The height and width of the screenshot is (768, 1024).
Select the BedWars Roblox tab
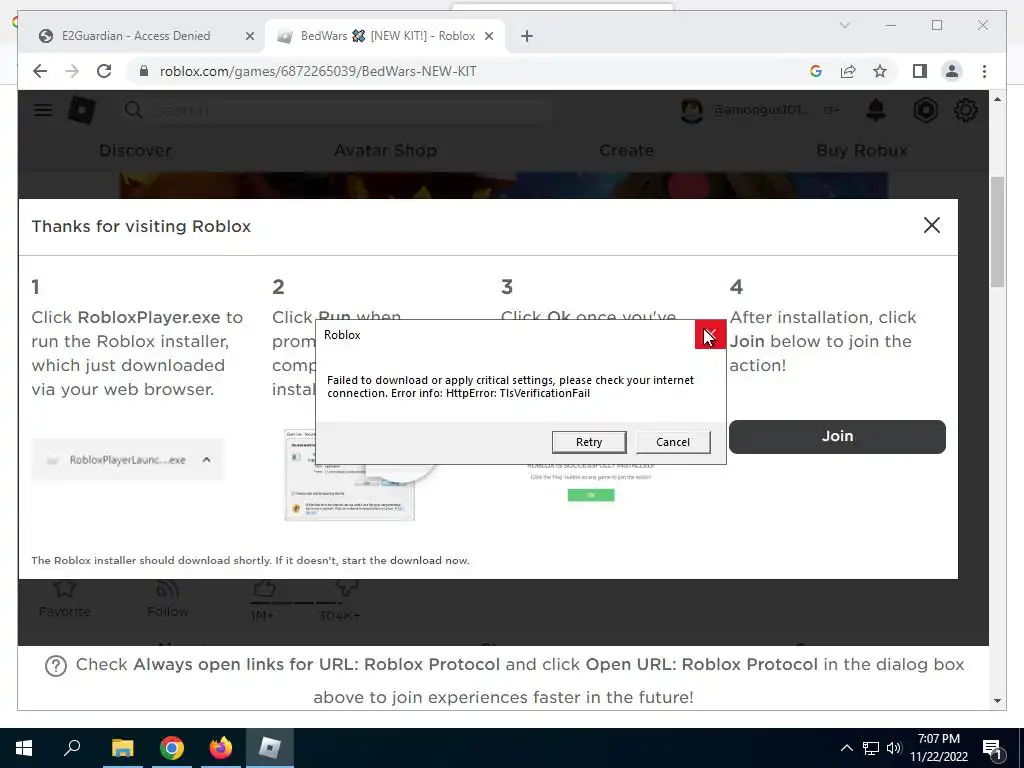(x=388, y=36)
